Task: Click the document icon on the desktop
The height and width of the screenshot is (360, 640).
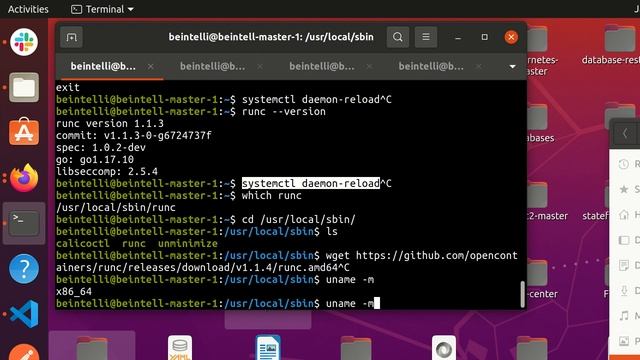Action: 268,348
